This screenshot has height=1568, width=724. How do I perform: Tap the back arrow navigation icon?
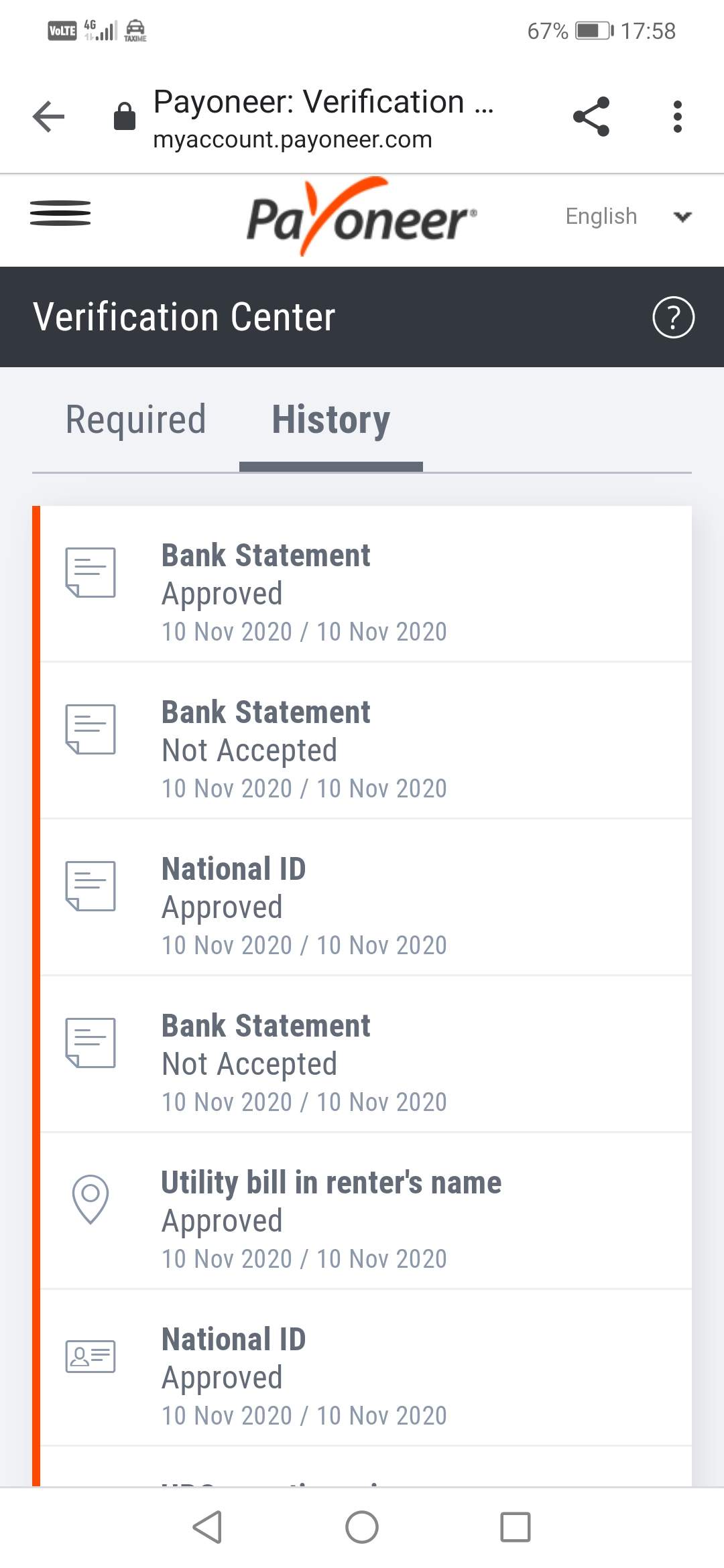[x=48, y=115]
